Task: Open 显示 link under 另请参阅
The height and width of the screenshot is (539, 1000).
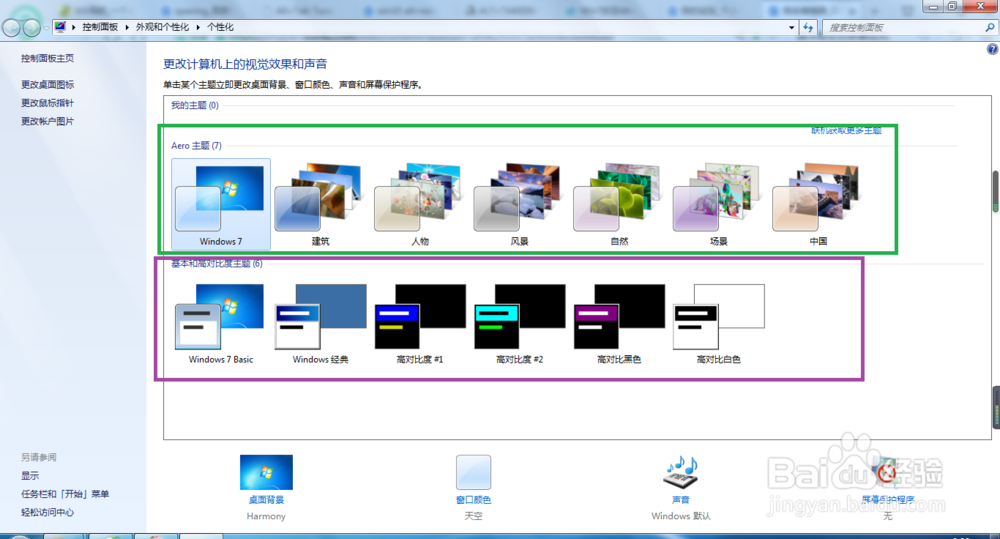Action: tap(30, 475)
